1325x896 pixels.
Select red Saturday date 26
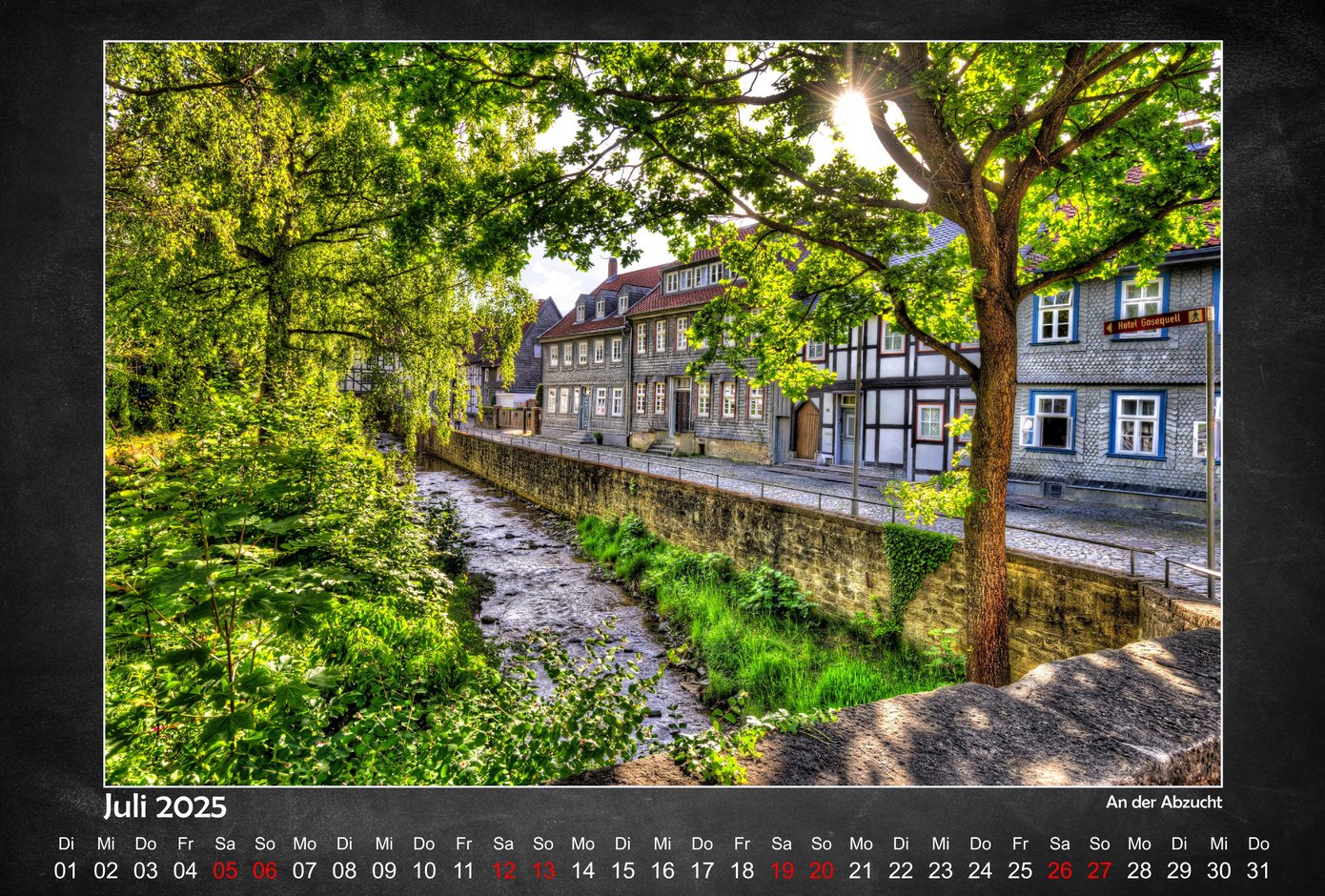[x=1060, y=870]
